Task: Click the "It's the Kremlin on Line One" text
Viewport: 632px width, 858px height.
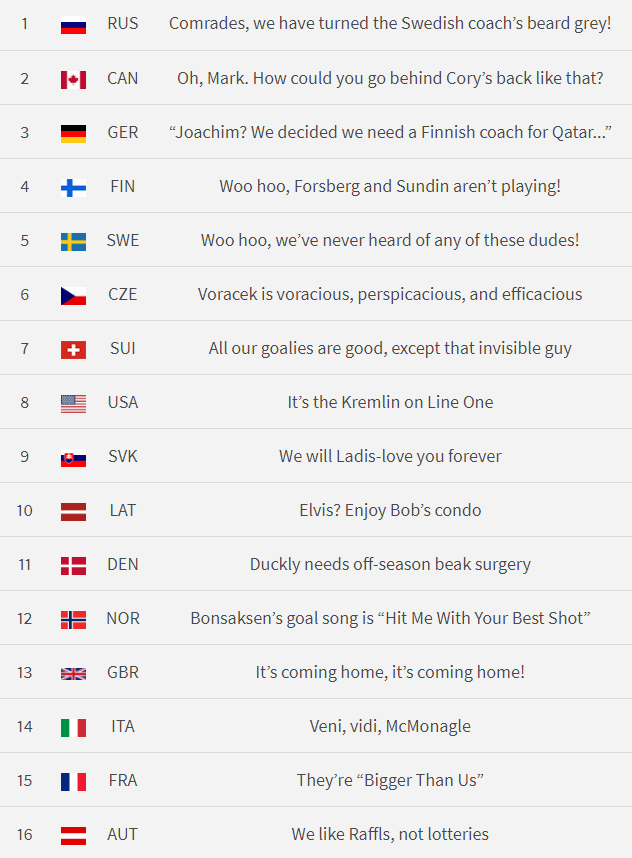Action: coord(390,403)
